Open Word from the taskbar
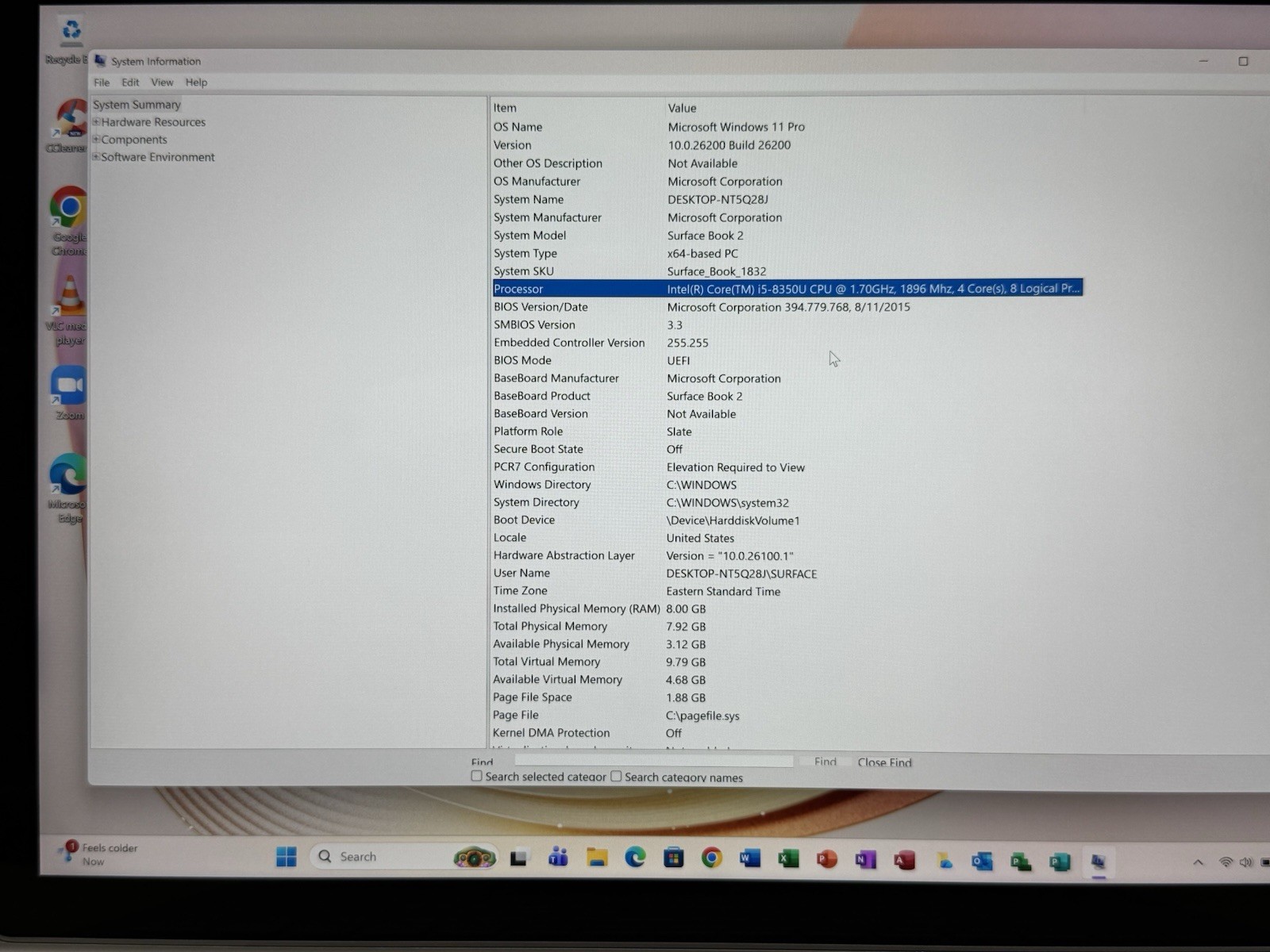This screenshot has width=1270, height=952. pyautogui.click(x=750, y=858)
